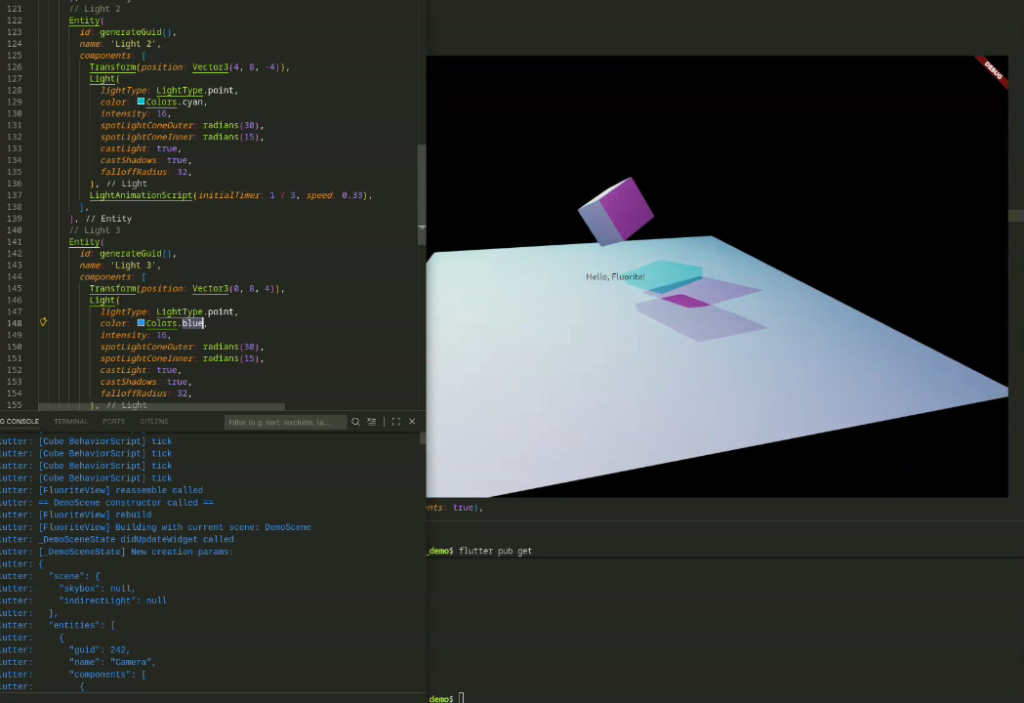Screen dimensions: 1024x703
Task: Click the "Hello, Fluorite!" label in the scene
Action: (615, 276)
